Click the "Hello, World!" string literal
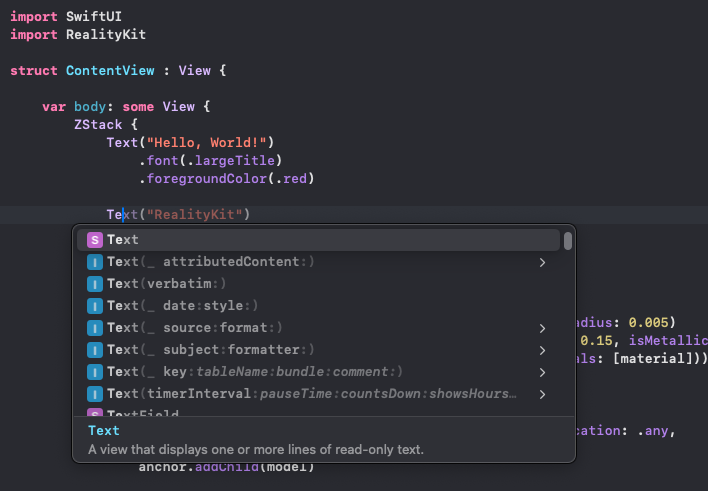 [206, 143]
